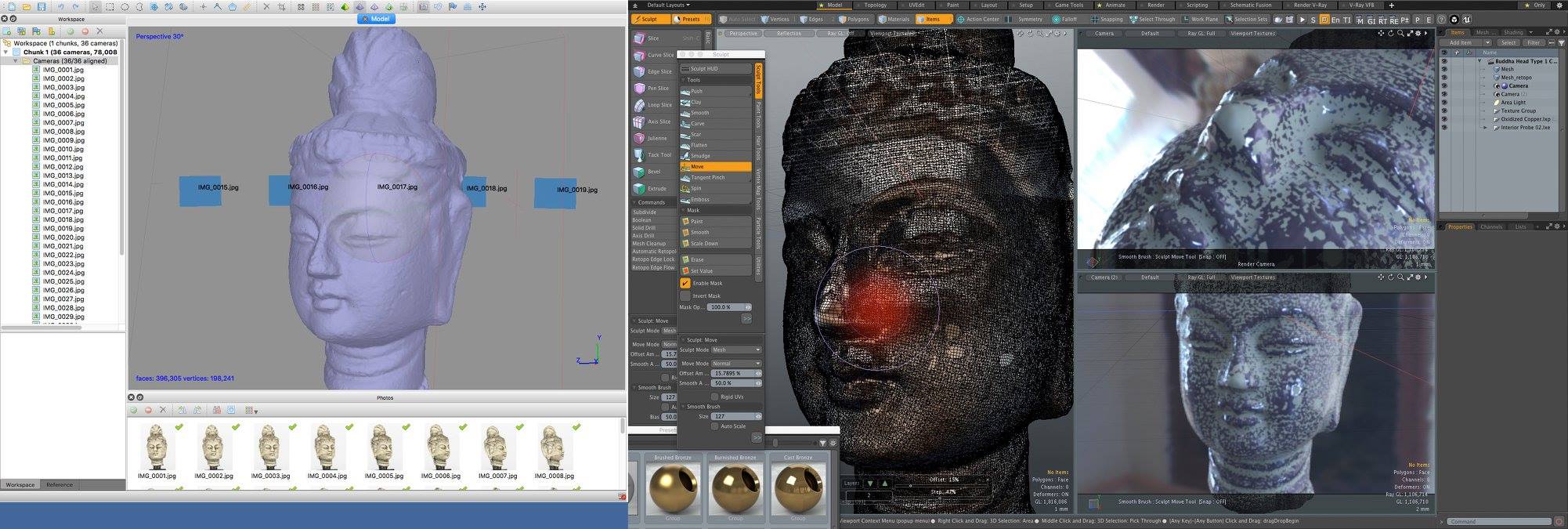Collapse the Buddha Head Type 1 tree item

[x=1479, y=61]
